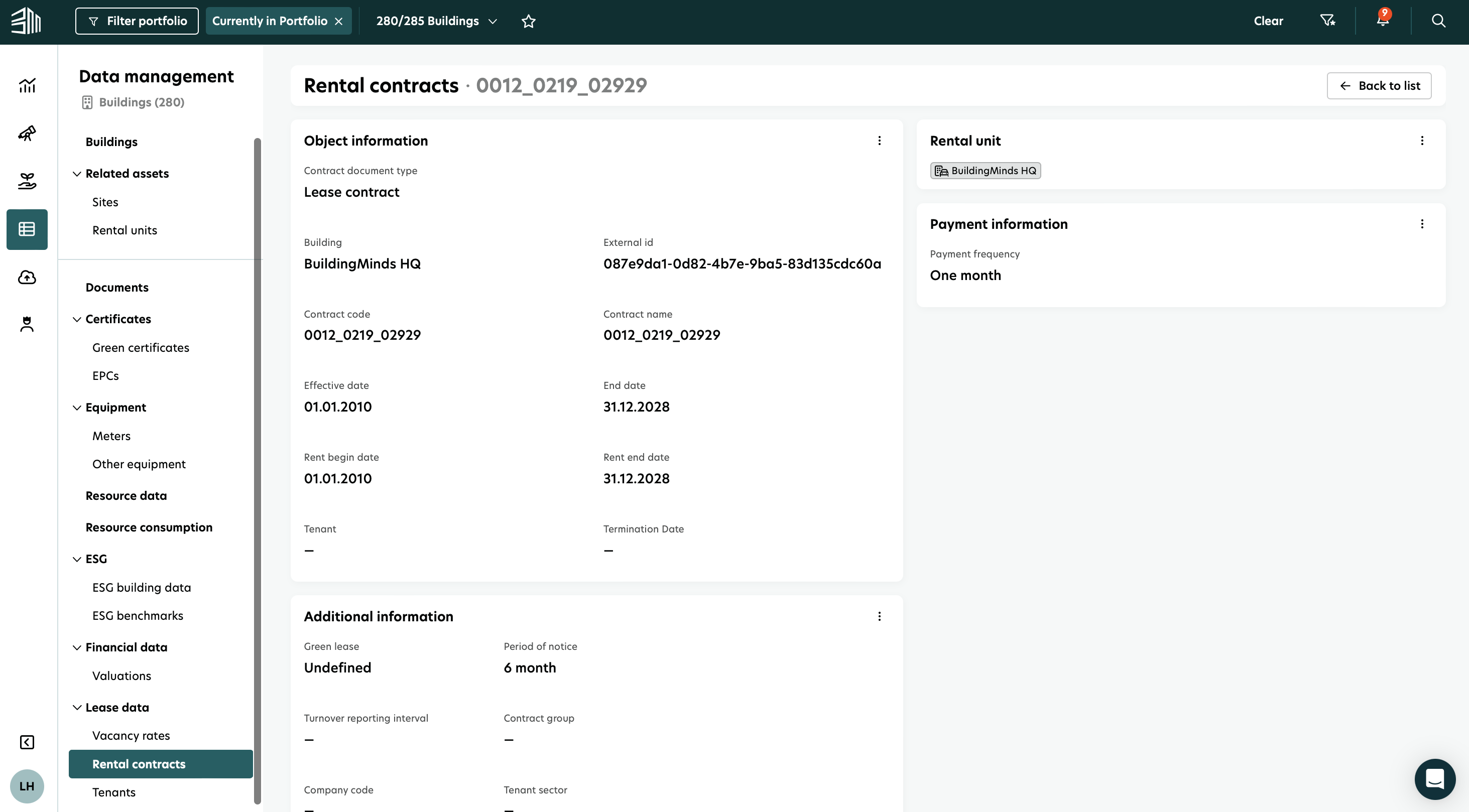This screenshot has height=812, width=1469.
Task: Remove the Currently in Portfolio filter chip
Action: pyautogui.click(x=339, y=21)
